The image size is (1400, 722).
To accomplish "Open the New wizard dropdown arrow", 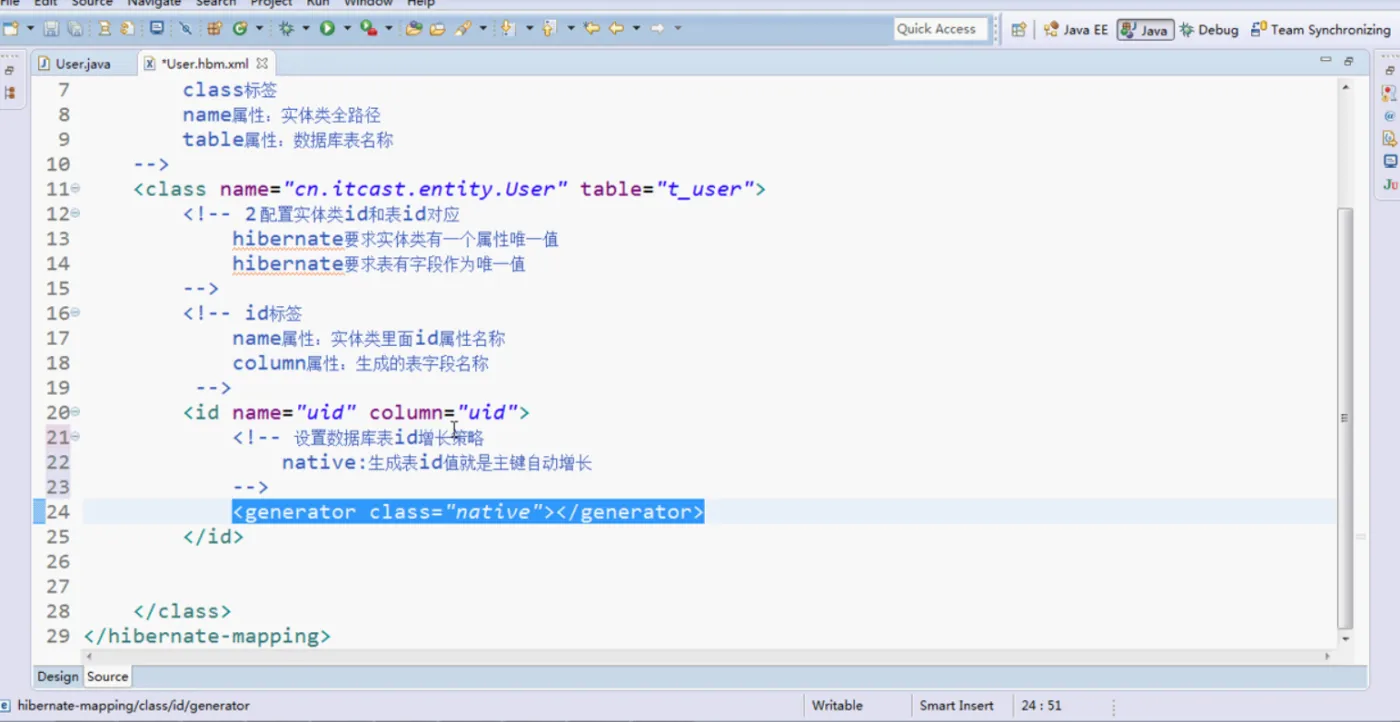I will click(30, 29).
